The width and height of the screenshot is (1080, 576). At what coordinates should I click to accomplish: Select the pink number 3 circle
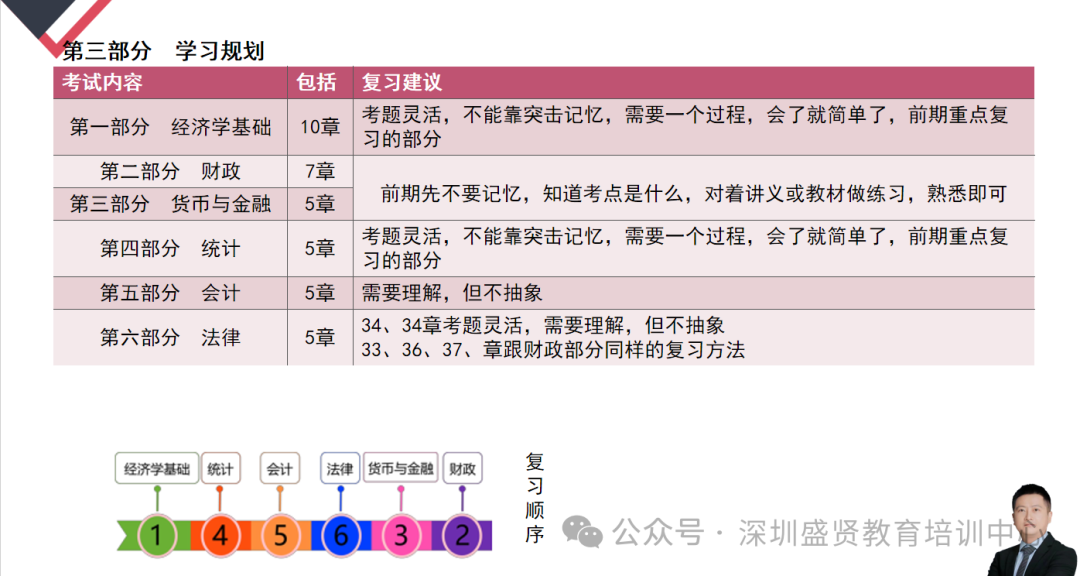(401, 535)
